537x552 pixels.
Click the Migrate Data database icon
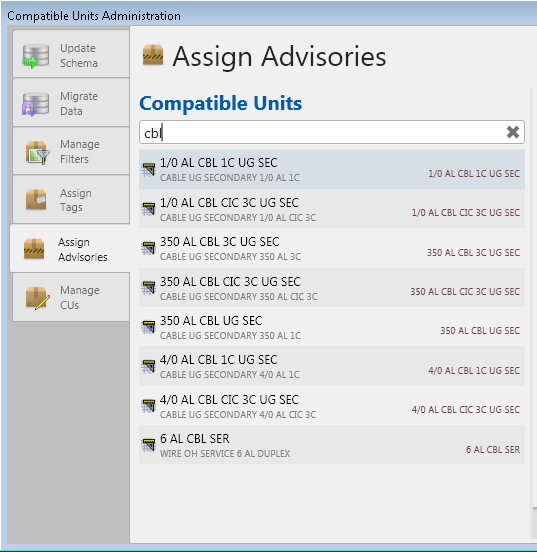tap(35, 104)
